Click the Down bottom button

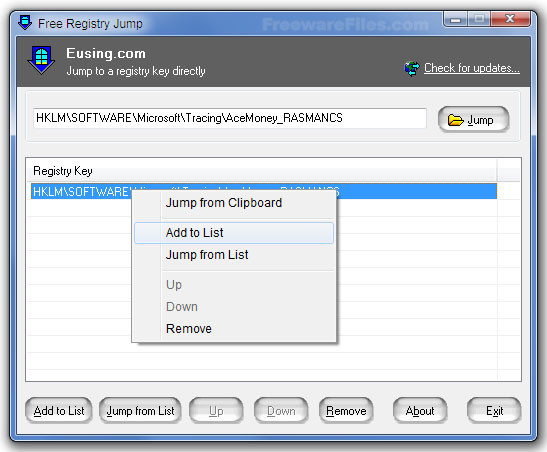pyautogui.click(x=281, y=410)
